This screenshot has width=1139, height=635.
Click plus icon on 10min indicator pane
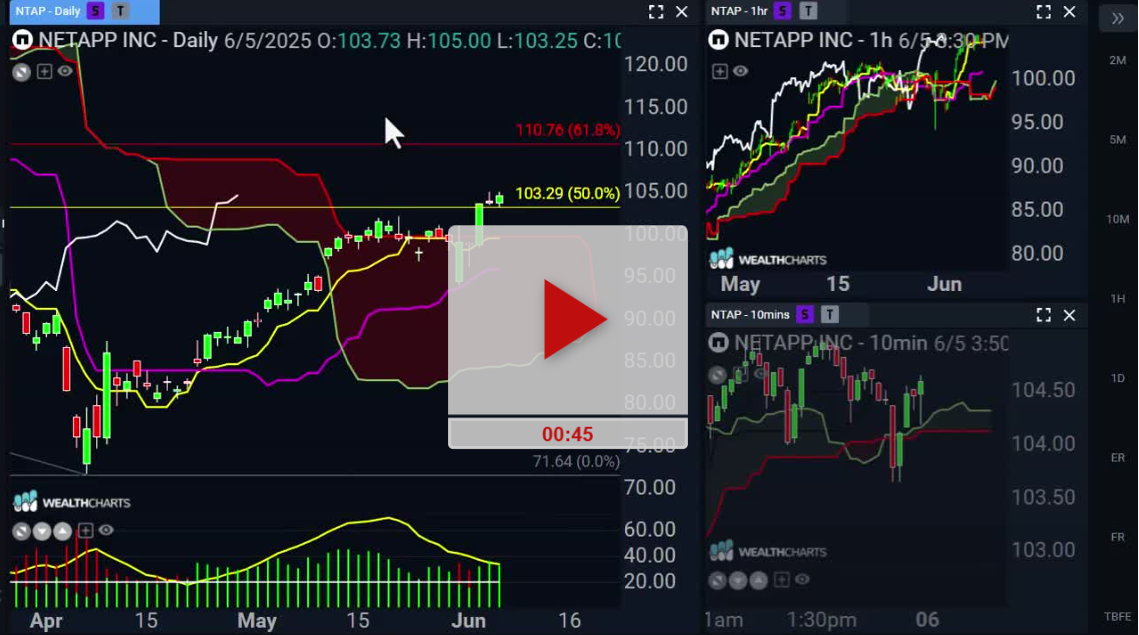pyautogui.click(x=782, y=580)
